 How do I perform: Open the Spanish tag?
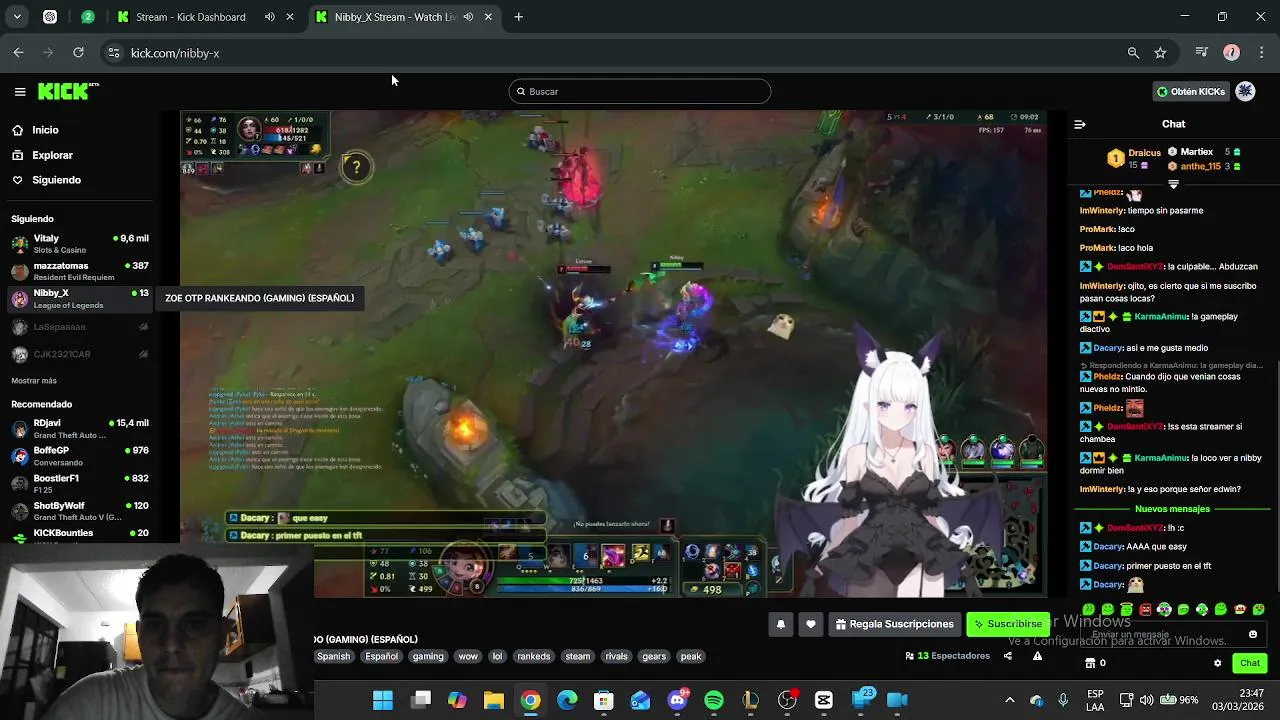(334, 656)
